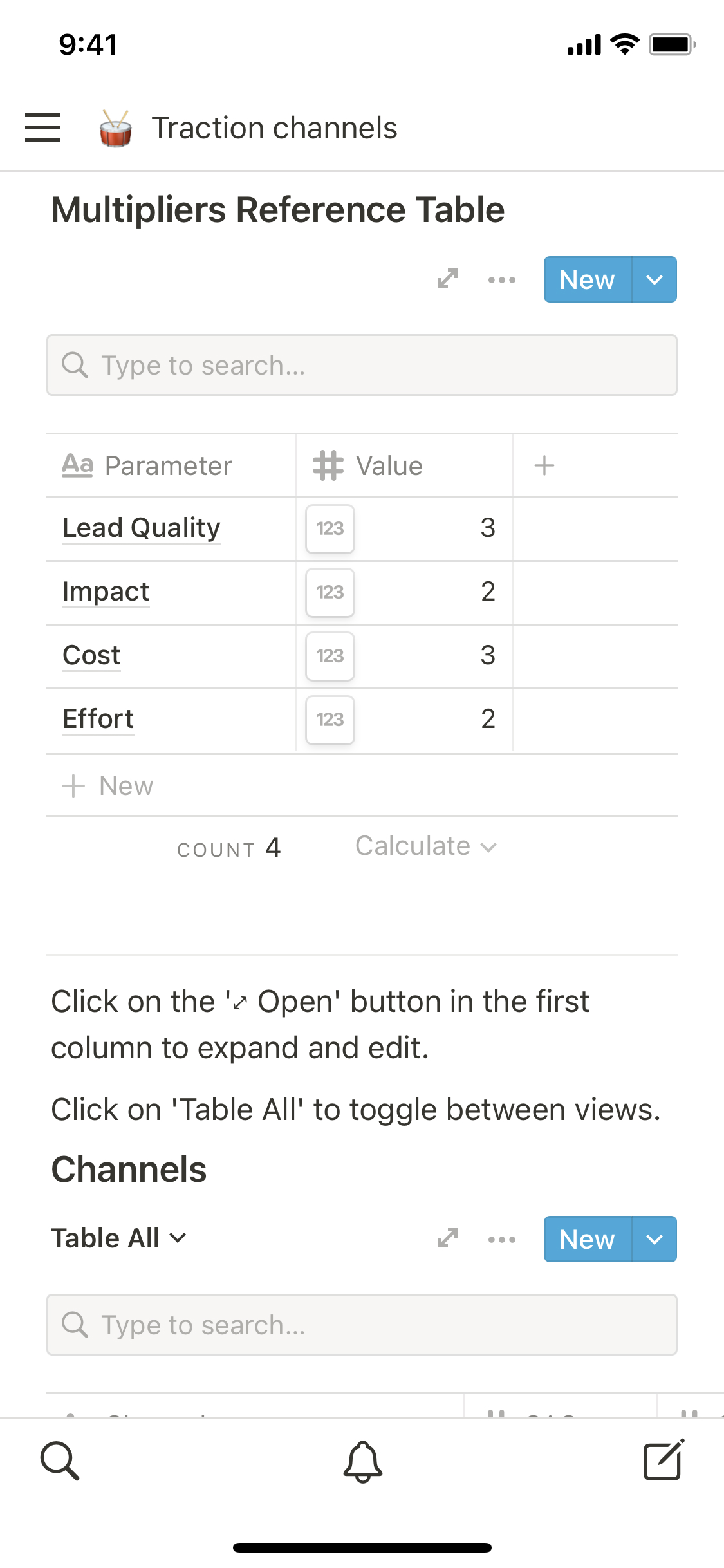Open the hamburger sidebar menu
This screenshot has height=1568, width=724.
click(x=42, y=127)
